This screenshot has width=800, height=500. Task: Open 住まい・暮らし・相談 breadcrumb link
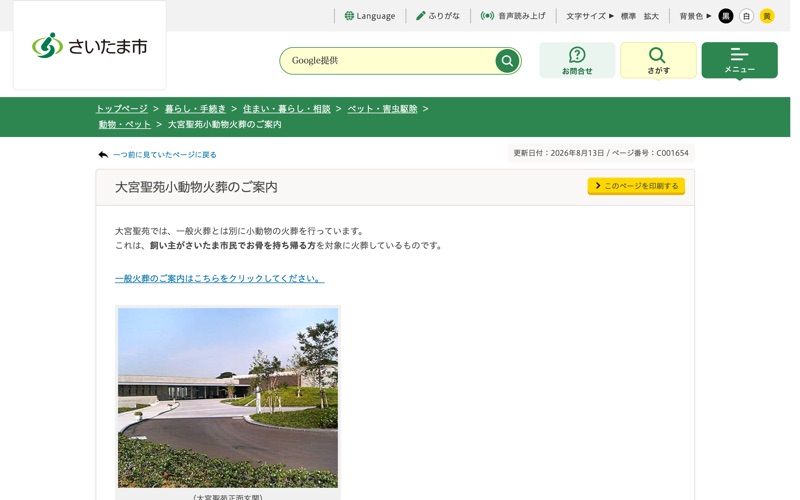pos(287,109)
